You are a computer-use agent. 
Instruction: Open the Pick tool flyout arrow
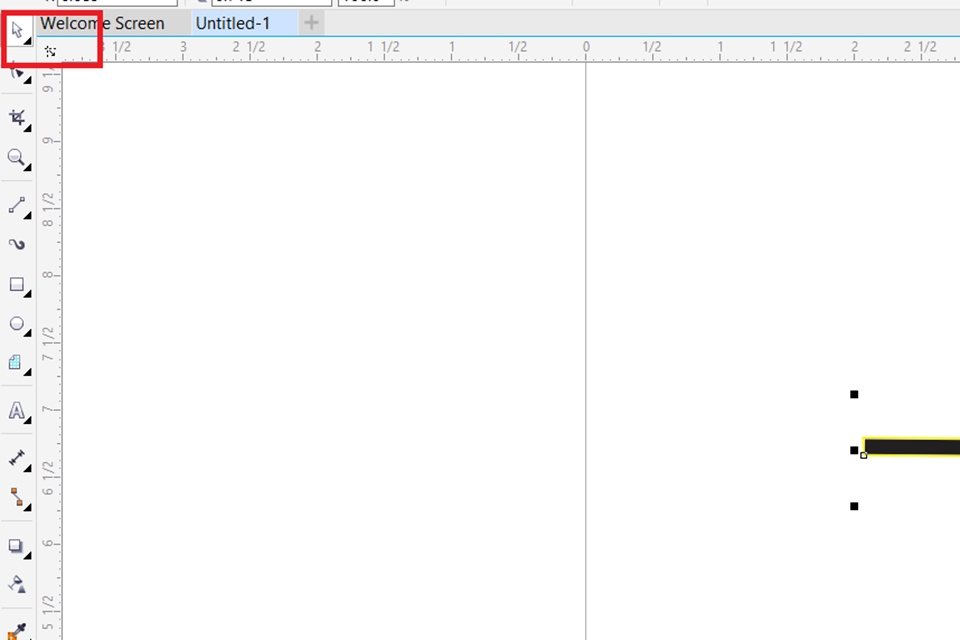(x=27, y=42)
